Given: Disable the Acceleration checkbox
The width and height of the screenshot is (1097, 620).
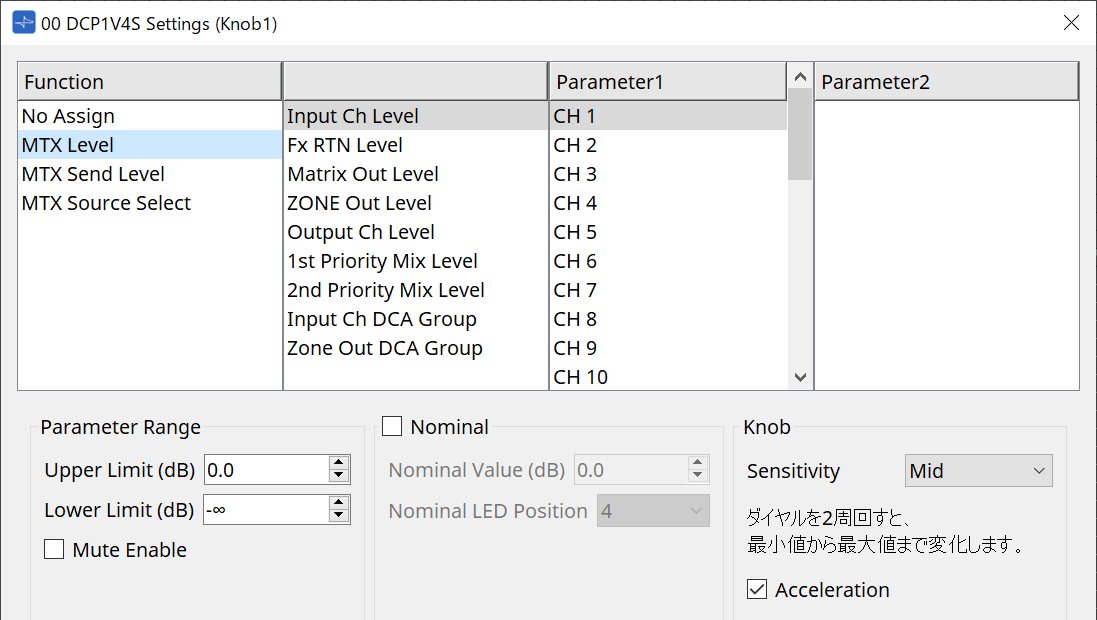Looking at the screenshot, I should pos(757,590).
